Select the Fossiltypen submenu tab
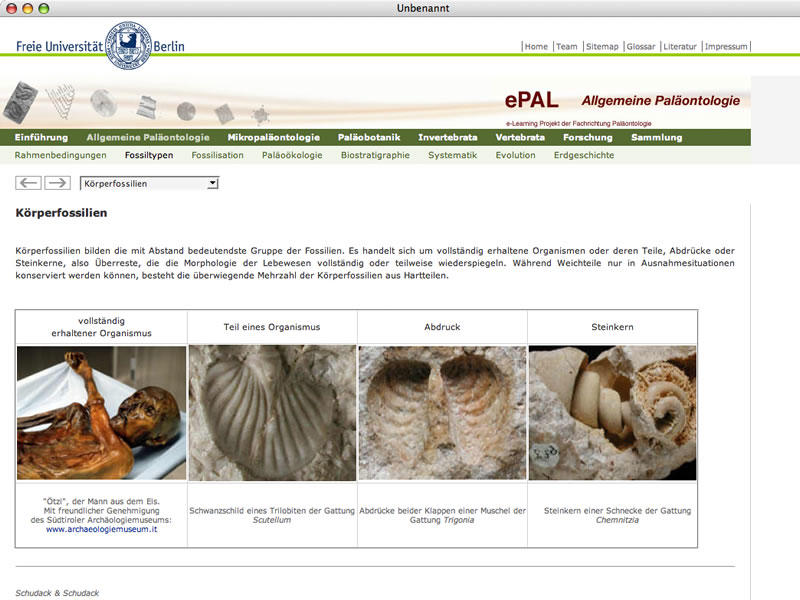 point(149,155)
